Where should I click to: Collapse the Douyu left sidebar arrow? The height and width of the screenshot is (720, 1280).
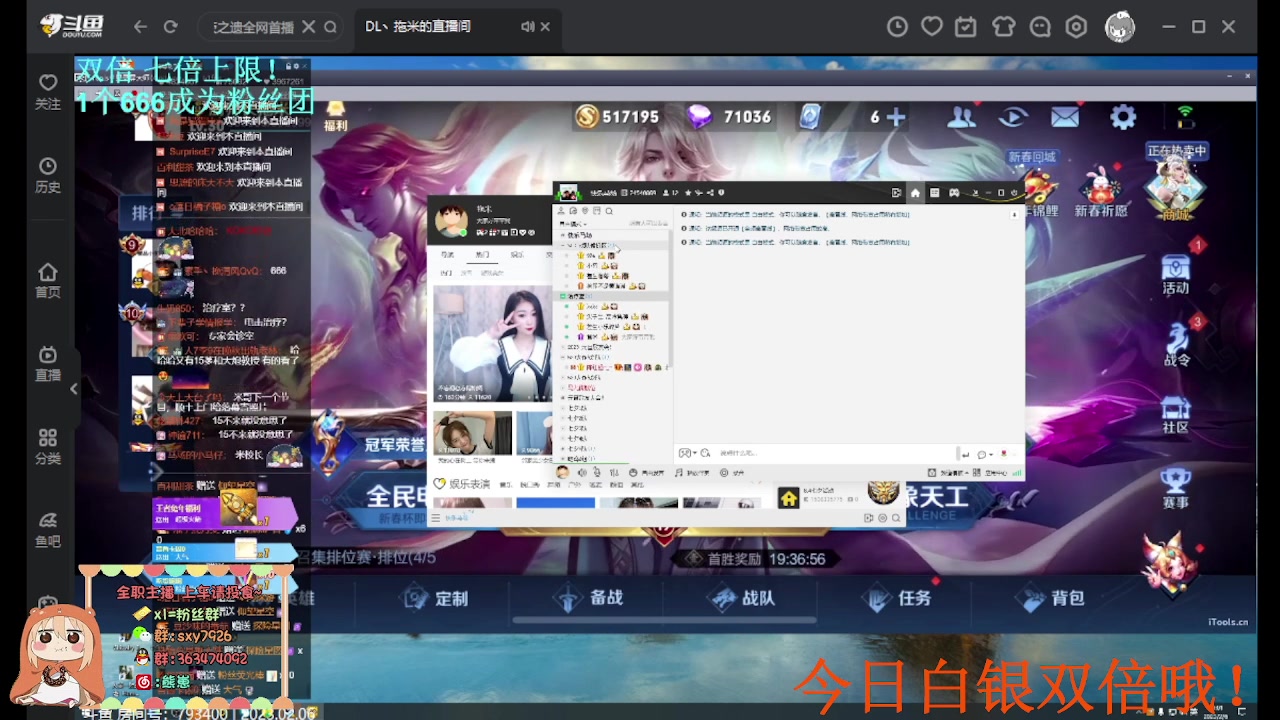(x=74, y=389)
